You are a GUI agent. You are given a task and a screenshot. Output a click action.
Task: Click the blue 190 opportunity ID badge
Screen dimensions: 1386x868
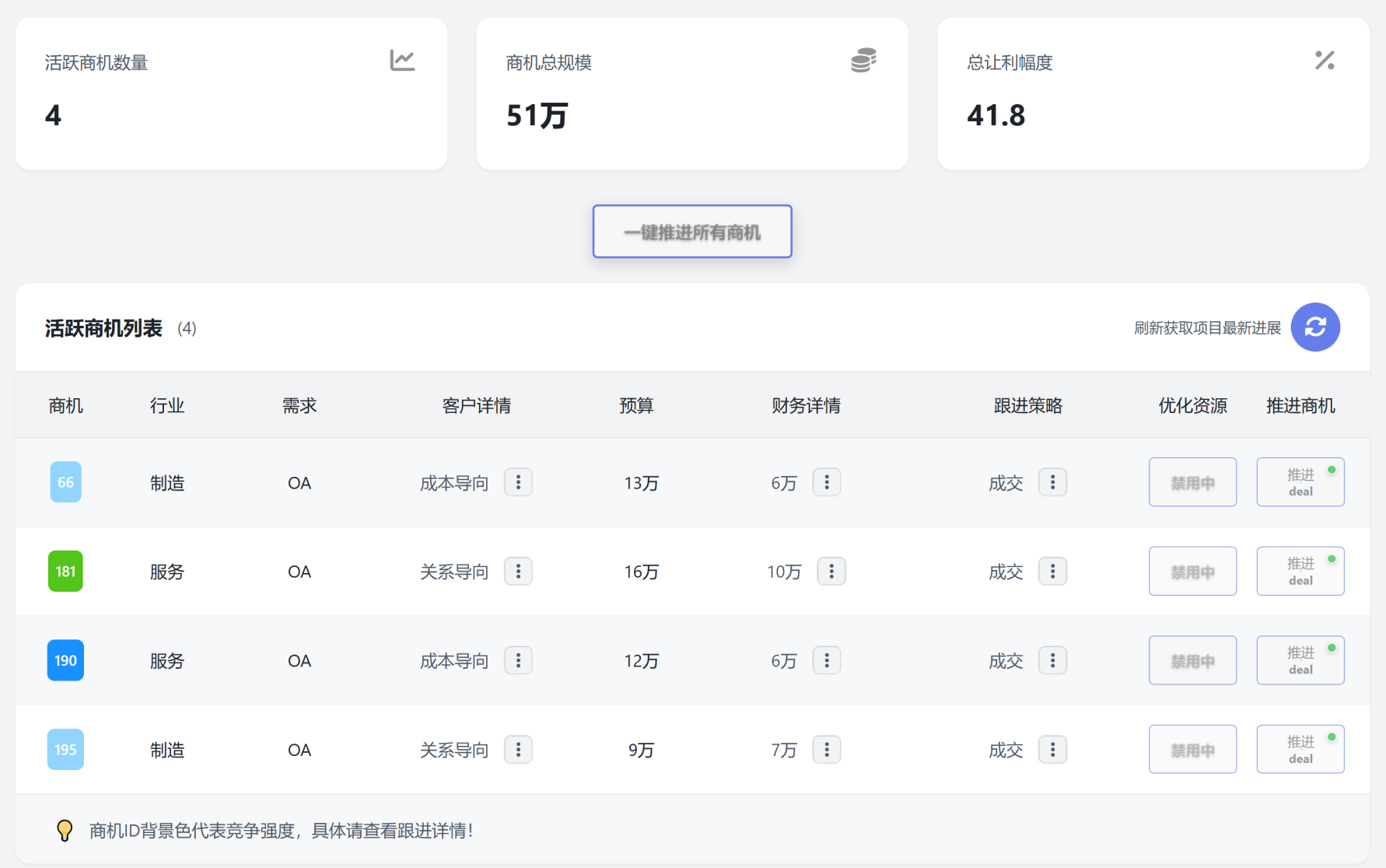[65, 660]
